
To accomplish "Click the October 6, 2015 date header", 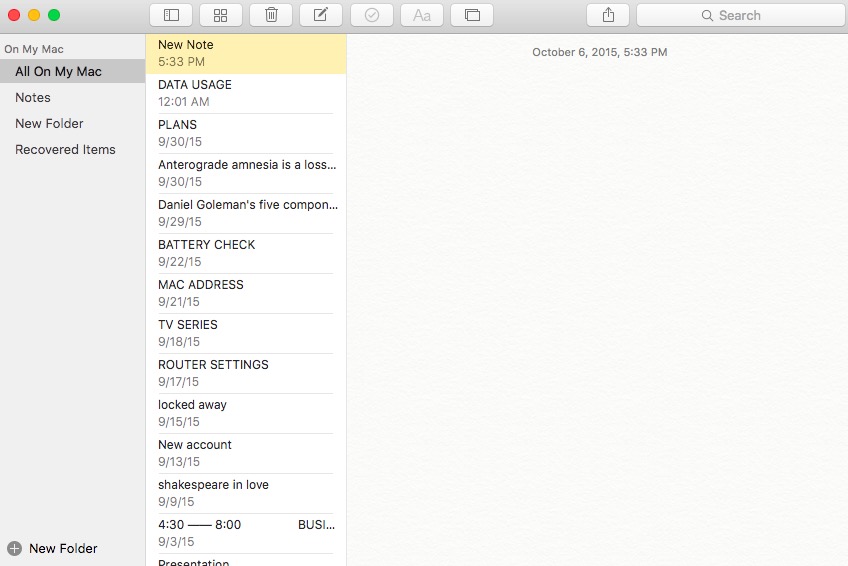I will coord(599,52).
